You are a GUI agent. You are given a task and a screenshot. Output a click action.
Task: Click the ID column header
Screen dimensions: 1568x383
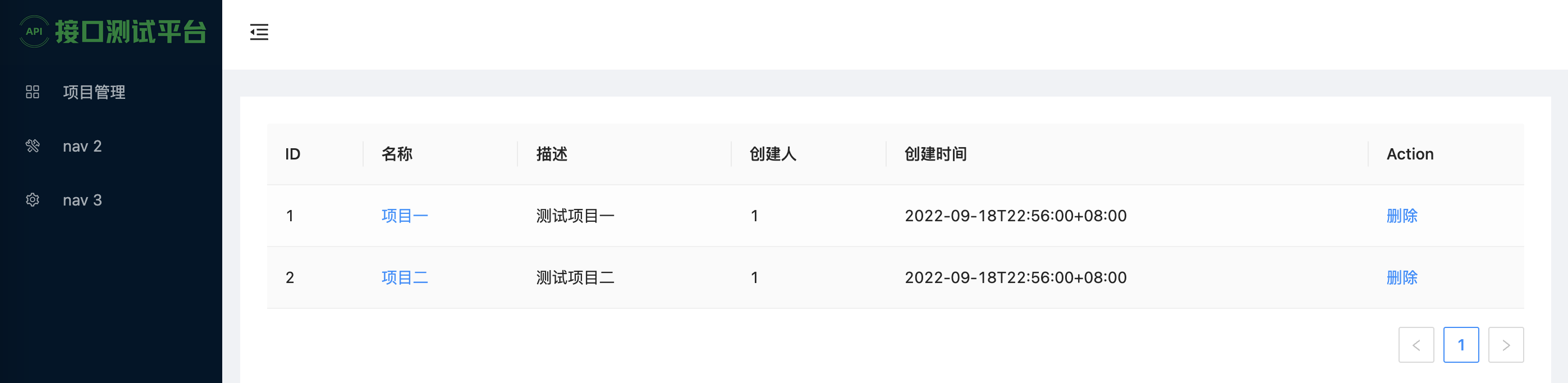(x=293, y=154)
